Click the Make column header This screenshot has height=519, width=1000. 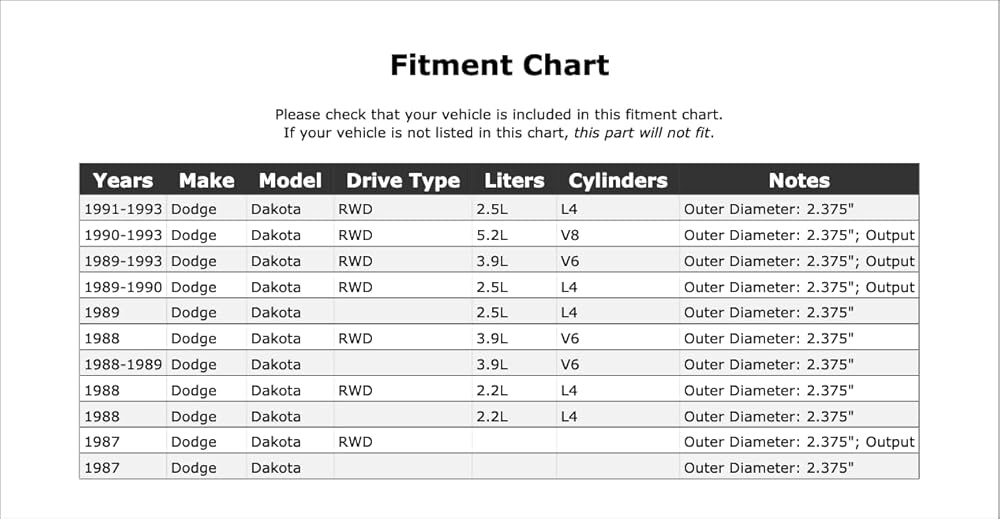pos(206,180)
